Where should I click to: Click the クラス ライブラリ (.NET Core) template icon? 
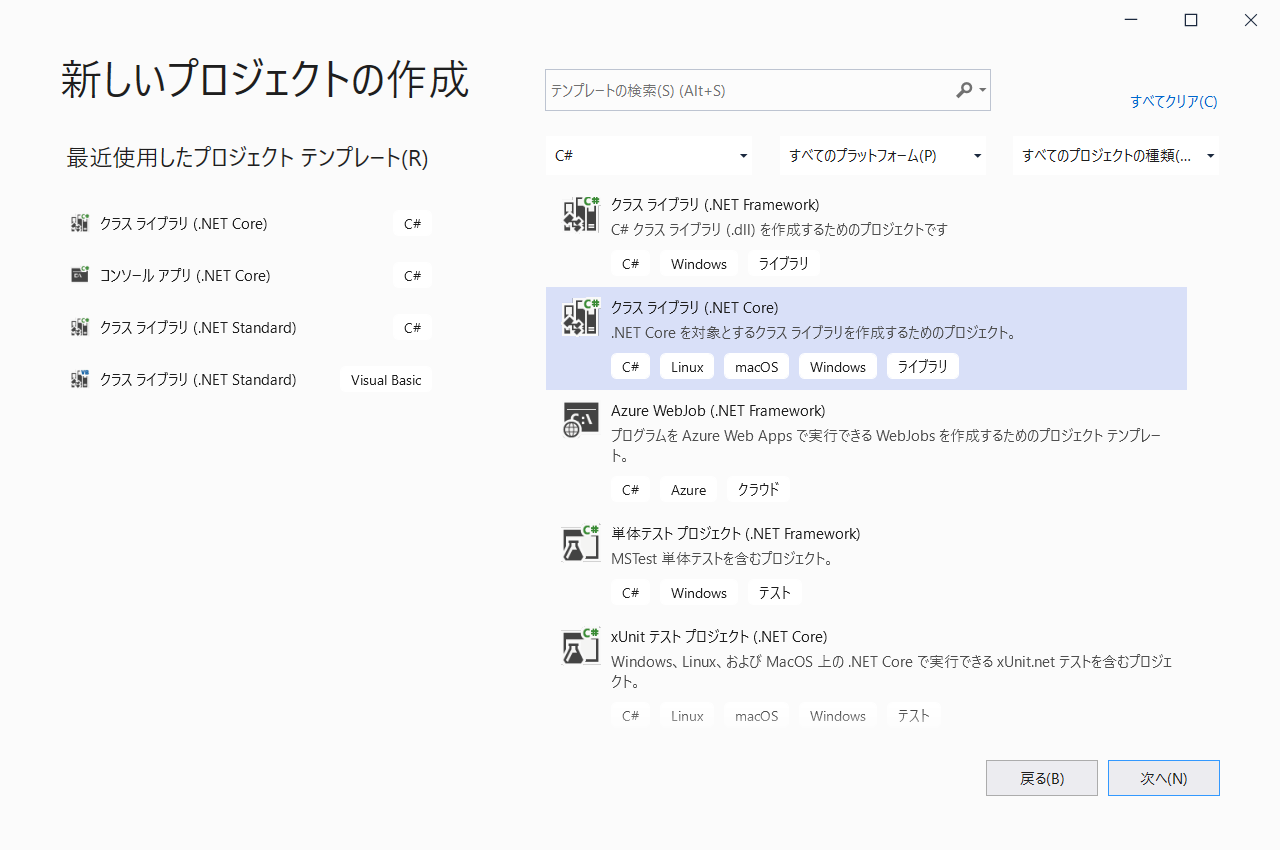click(x=580, y=317)
